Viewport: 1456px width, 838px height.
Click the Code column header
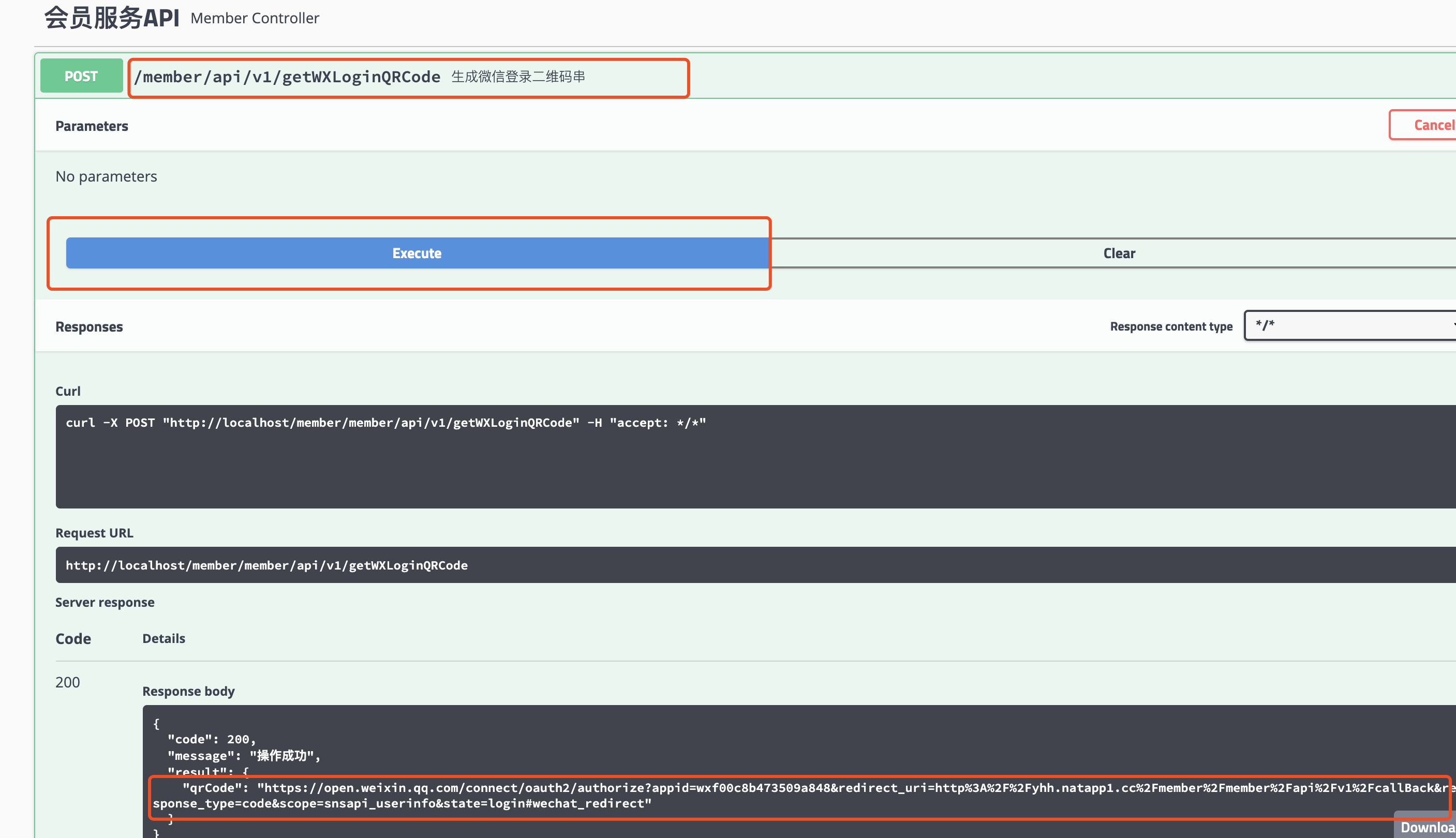[73, 639]
